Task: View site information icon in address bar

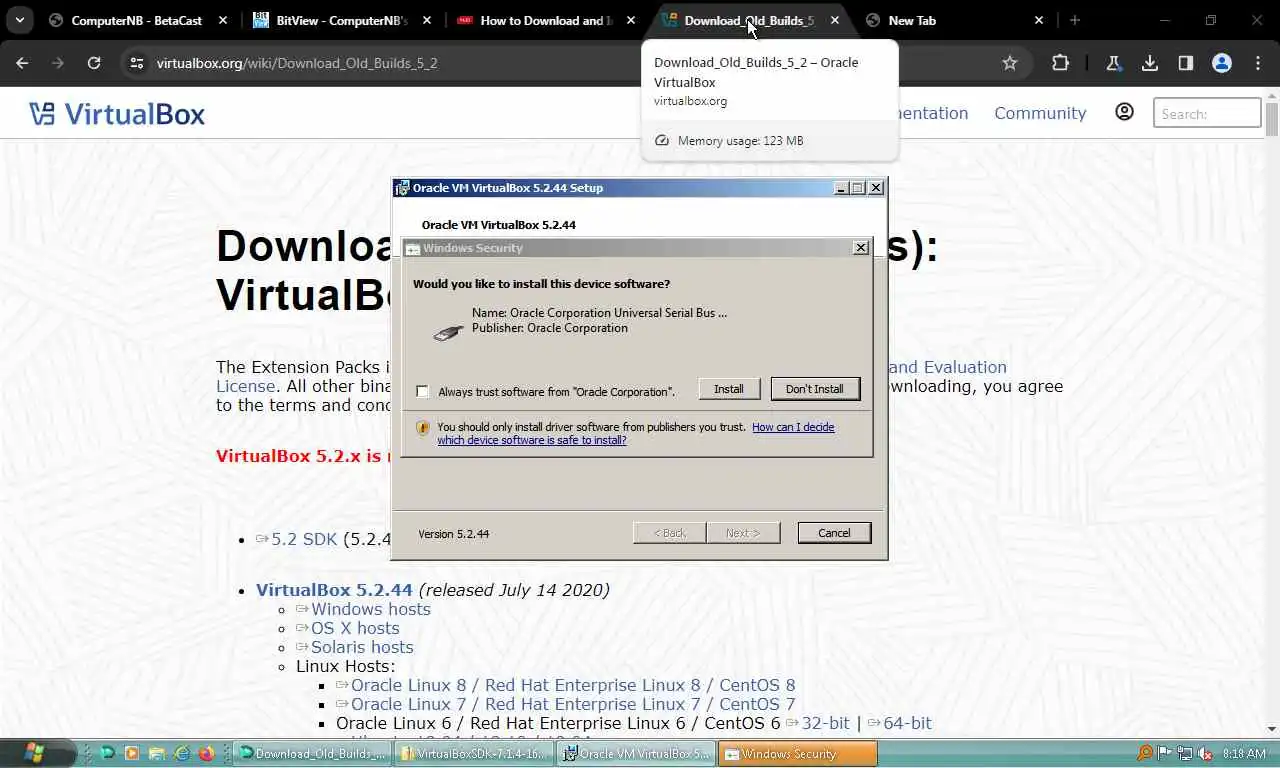Action: pyautogui.click(x=137, y=63)
